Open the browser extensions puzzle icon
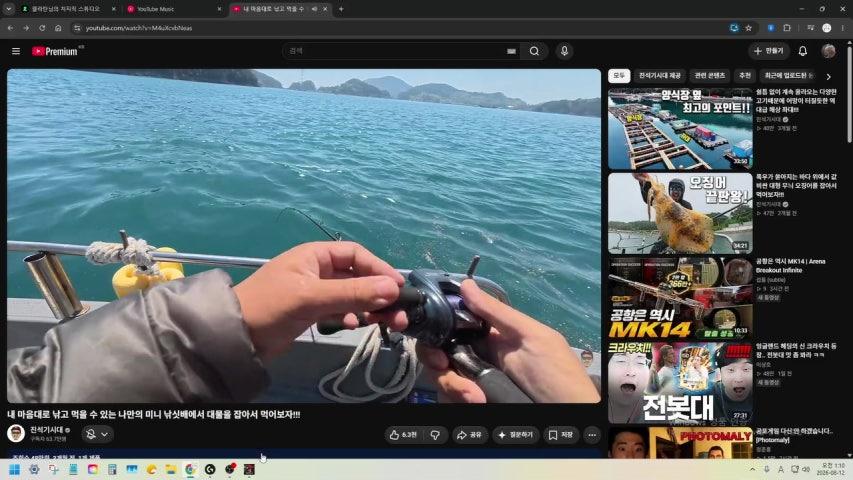Image resolution: width=853 pixels, height=480 pixels. (787, 28)
